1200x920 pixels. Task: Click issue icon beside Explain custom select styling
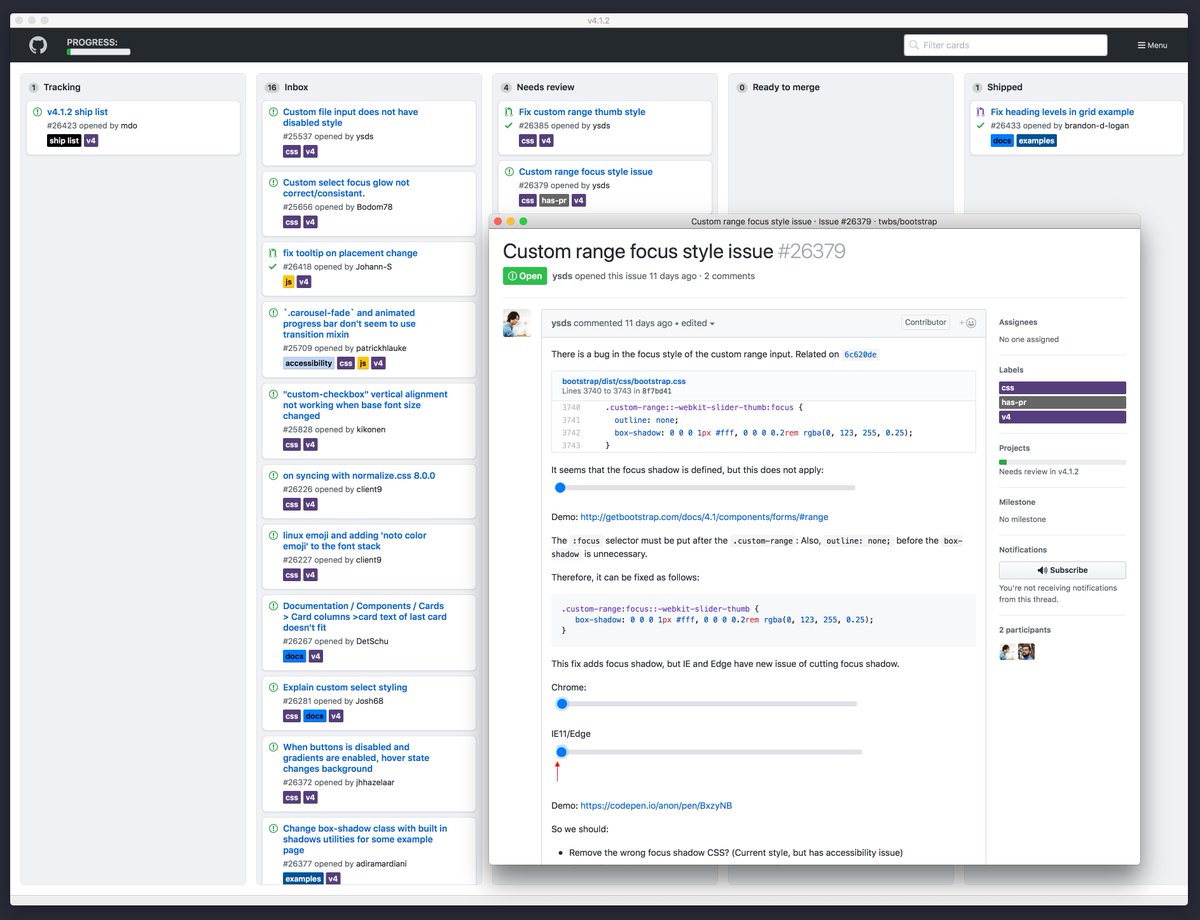click(x=273, y=688)
